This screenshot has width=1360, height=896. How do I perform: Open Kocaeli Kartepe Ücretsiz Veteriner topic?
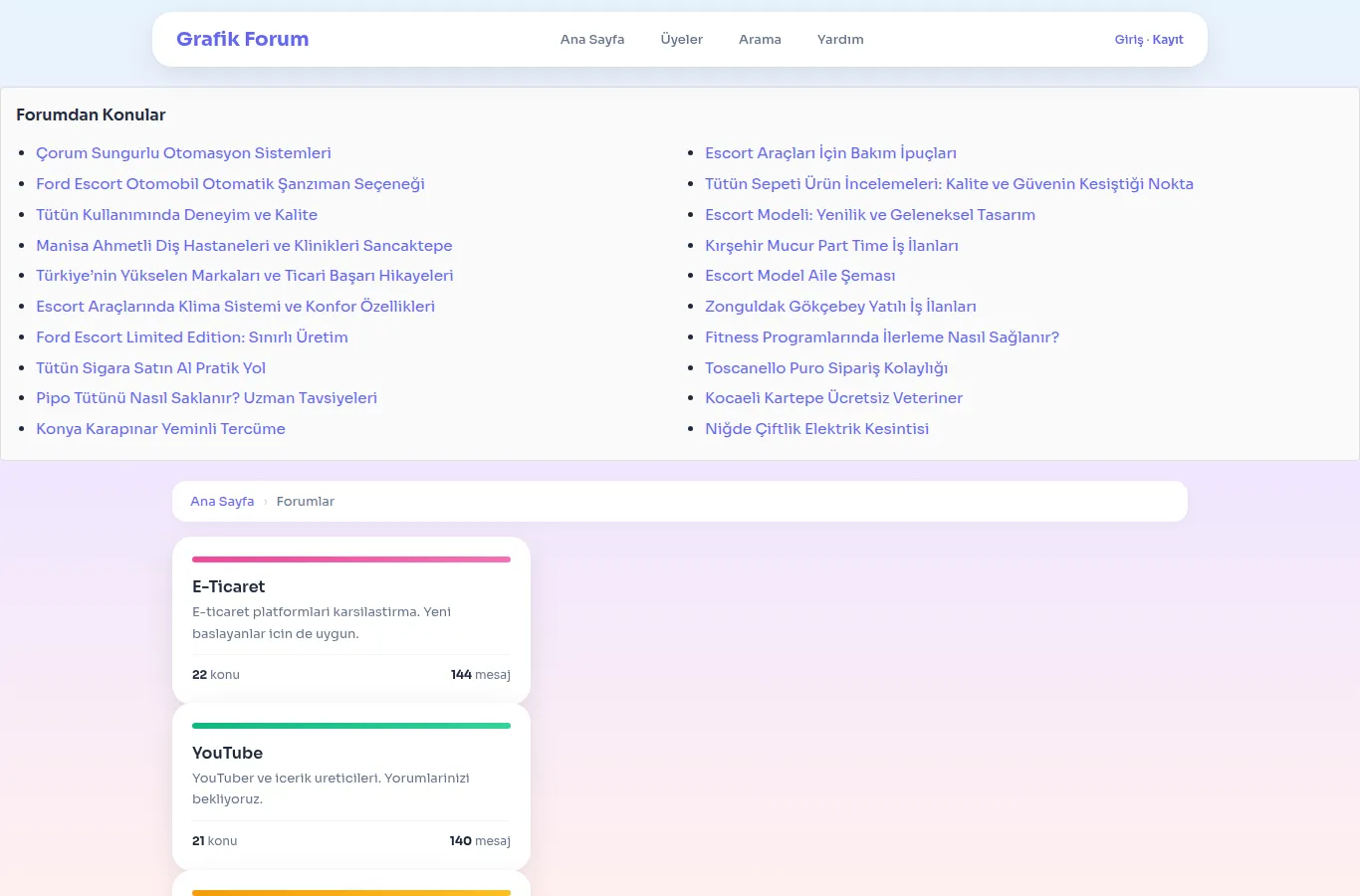(x=833, y=398)
